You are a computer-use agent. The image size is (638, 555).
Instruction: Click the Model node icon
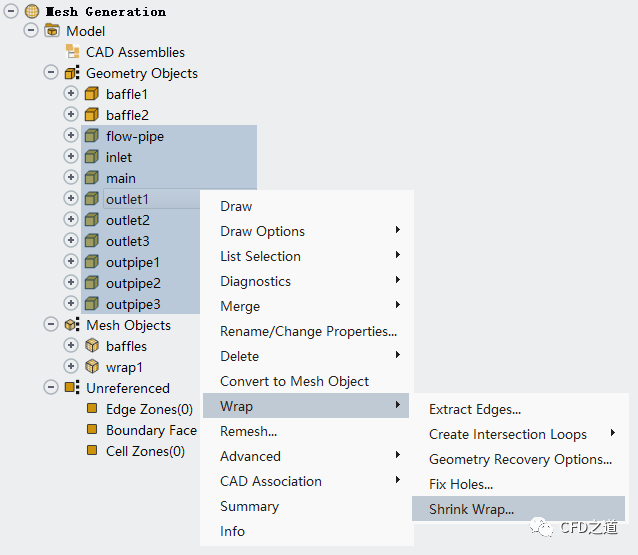pyautogui.click(x=52, y=31)
